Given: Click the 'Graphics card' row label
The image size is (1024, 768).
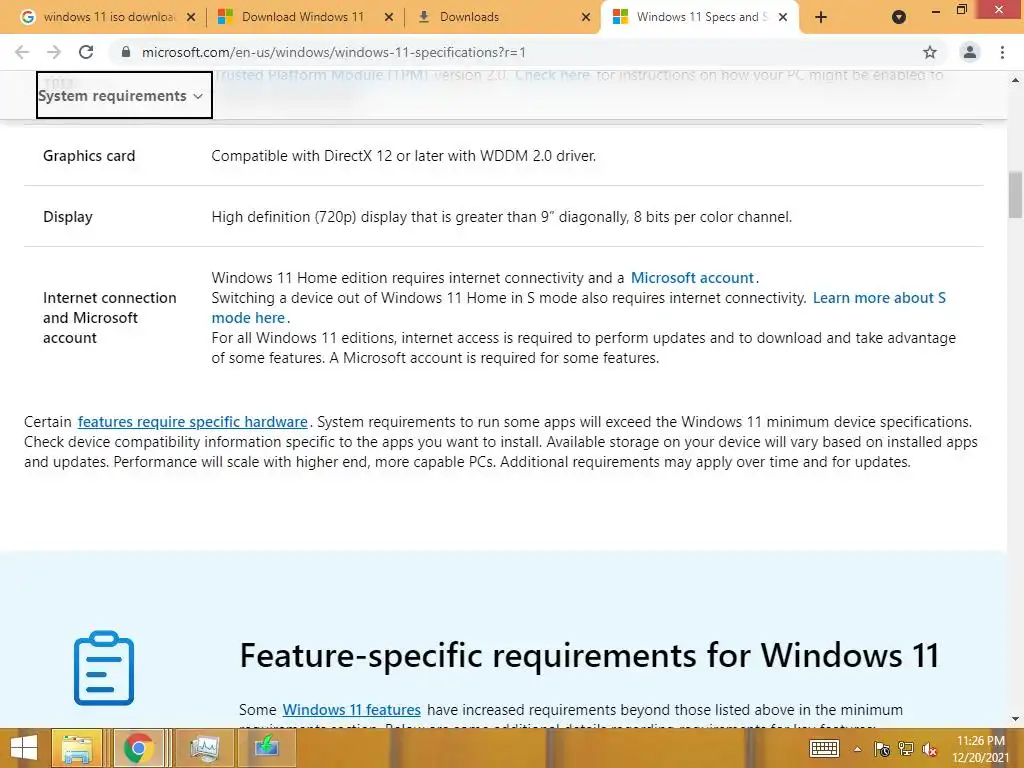Looking at the screenshot, I should tap(89, 156).
